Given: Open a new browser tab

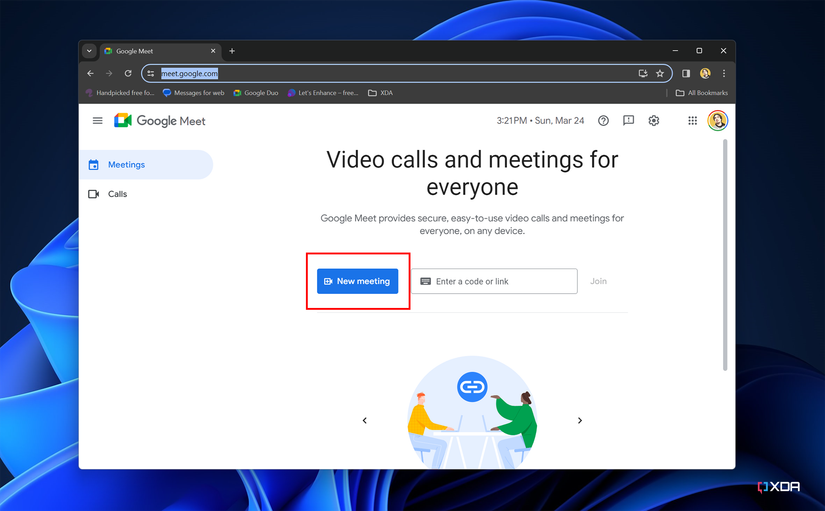Looking at the screenshot, I should click(232, 51).
